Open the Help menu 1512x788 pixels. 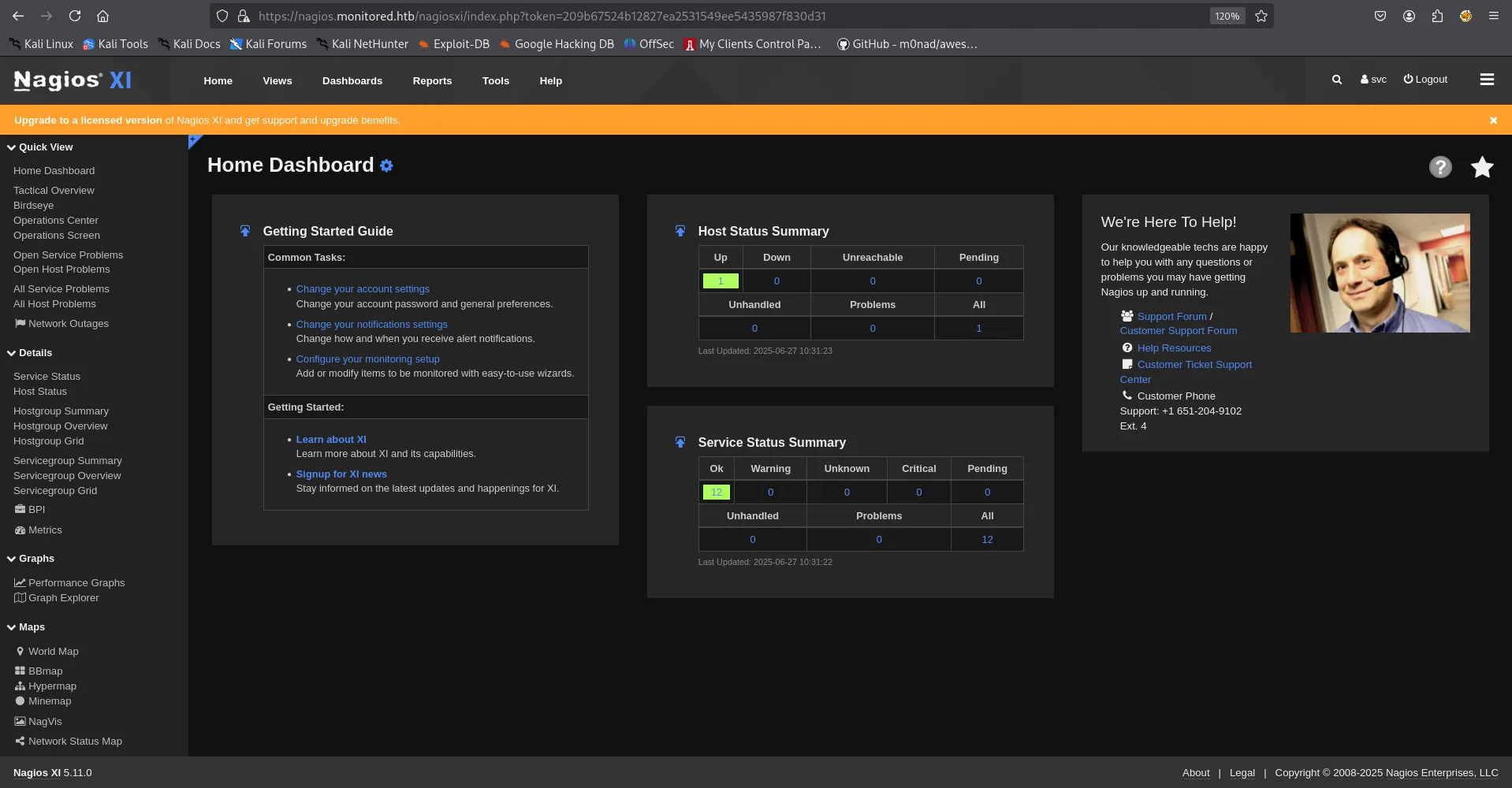click(x=551, y=80)
